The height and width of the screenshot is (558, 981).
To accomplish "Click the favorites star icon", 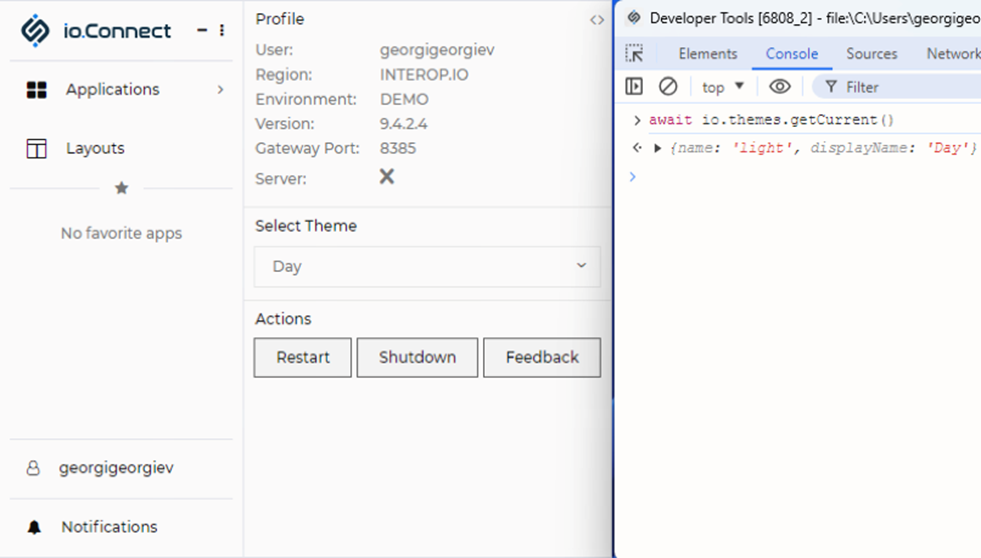I will click(x=121, y=188).
